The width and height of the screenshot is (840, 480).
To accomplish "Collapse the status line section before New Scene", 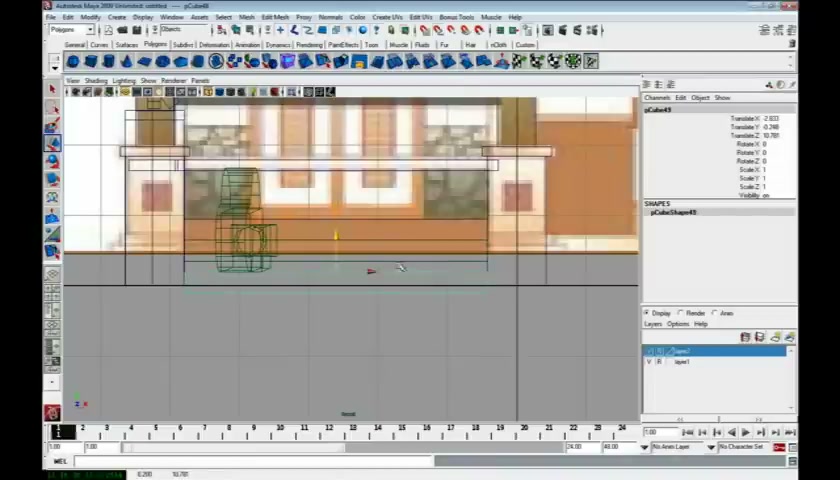I will pyautogui.click(x=100, y=30).
